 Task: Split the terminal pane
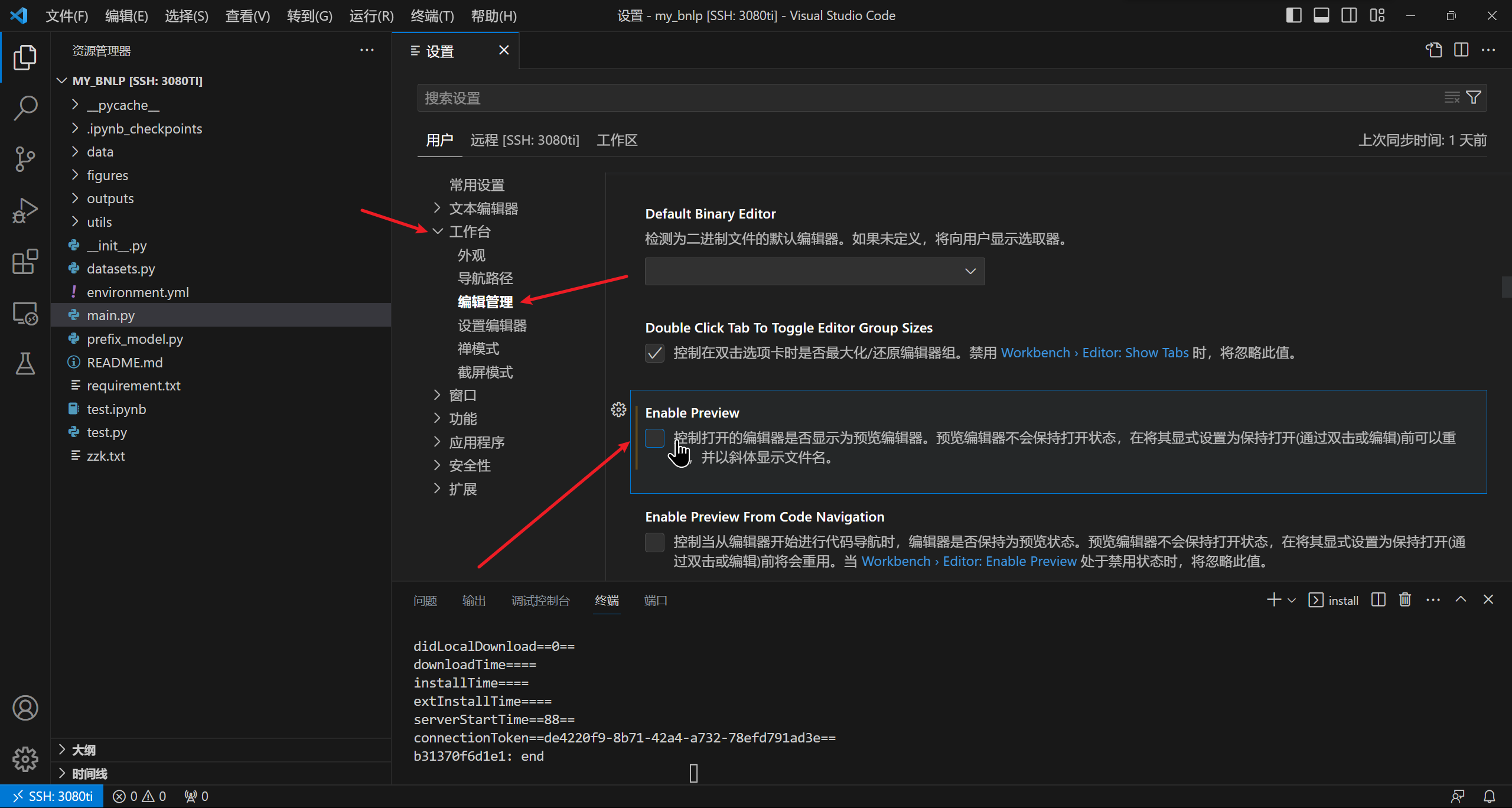click(x=1378, y=600)
